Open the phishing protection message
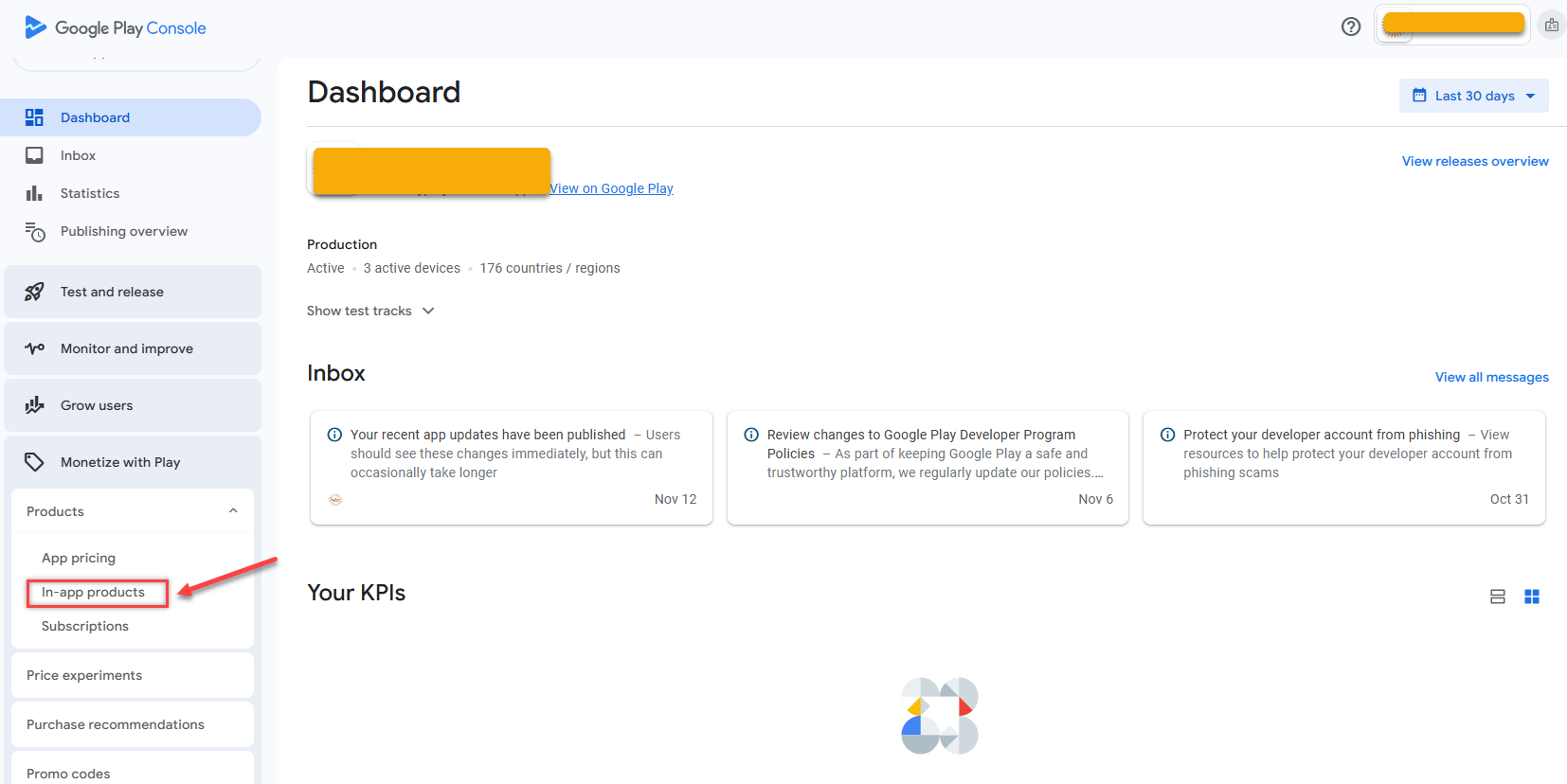This screenshot has height=784, width=1567. point(1344,468)
